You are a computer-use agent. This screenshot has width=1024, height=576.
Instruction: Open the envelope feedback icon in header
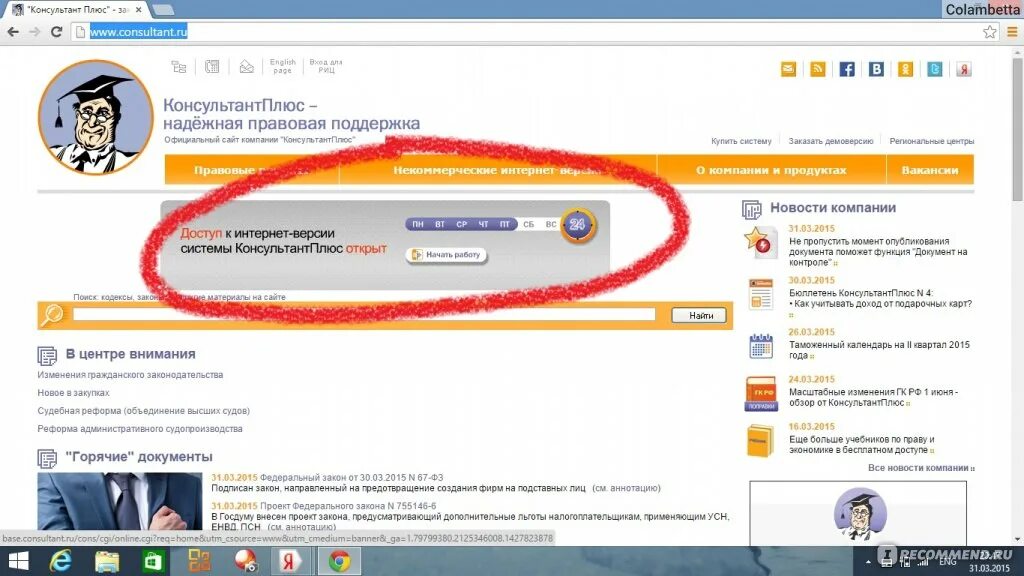tap(246, 67)
